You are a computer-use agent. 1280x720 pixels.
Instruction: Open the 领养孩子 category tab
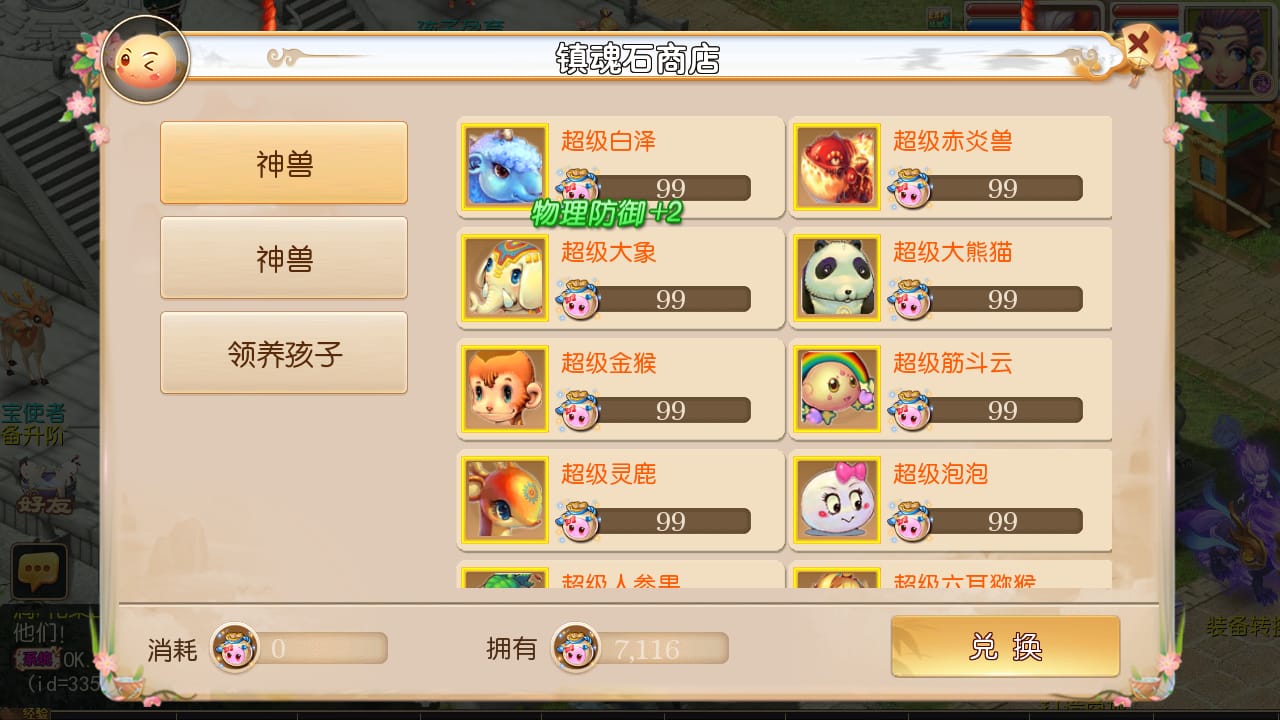point(284,353)
